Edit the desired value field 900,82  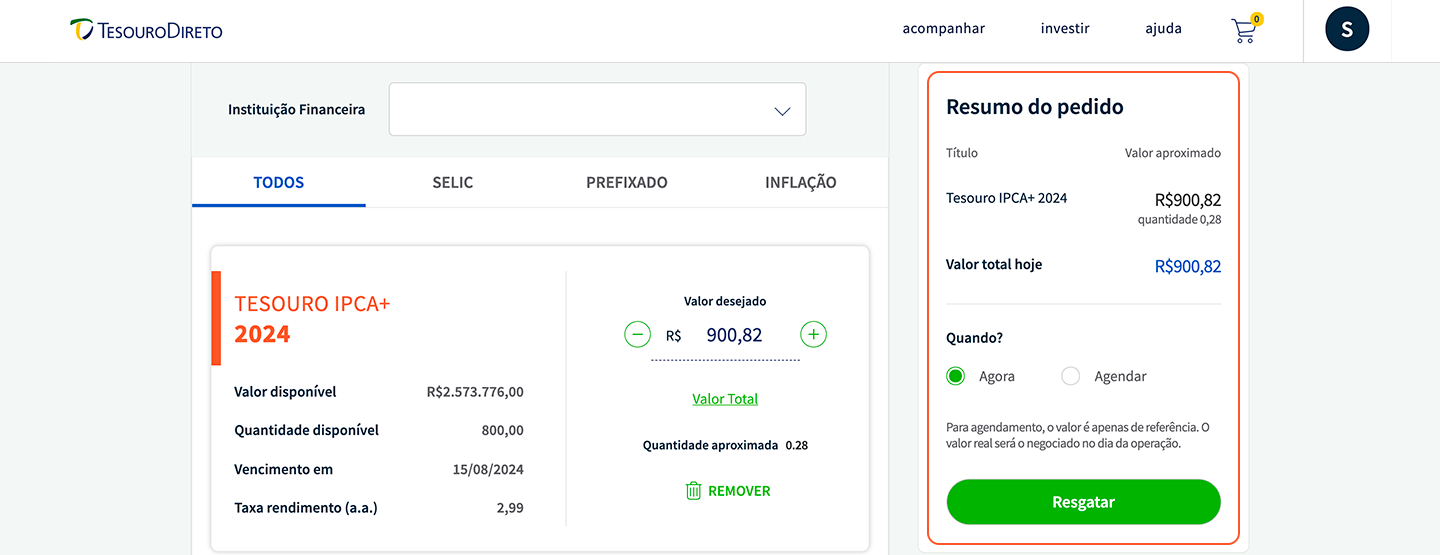click(734, 335)
